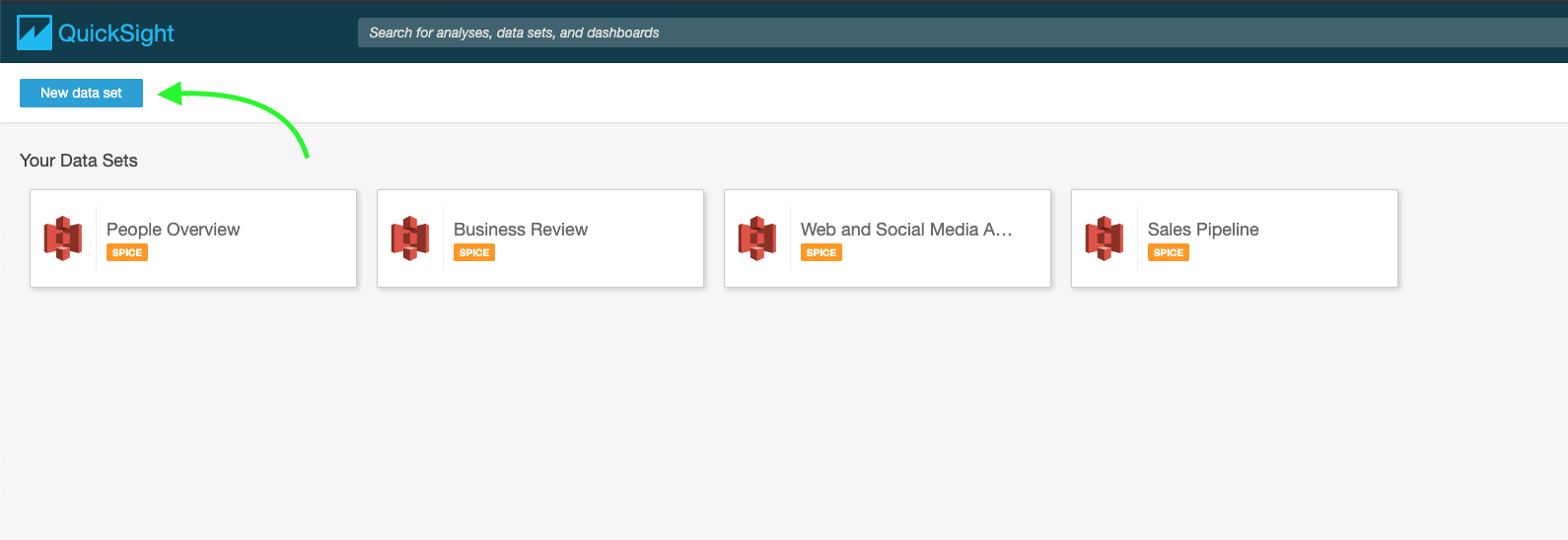Click the SPICE badge under People Overview
Image resolution: width=1568 pixels, height=540 pixels.
point(127,253)
